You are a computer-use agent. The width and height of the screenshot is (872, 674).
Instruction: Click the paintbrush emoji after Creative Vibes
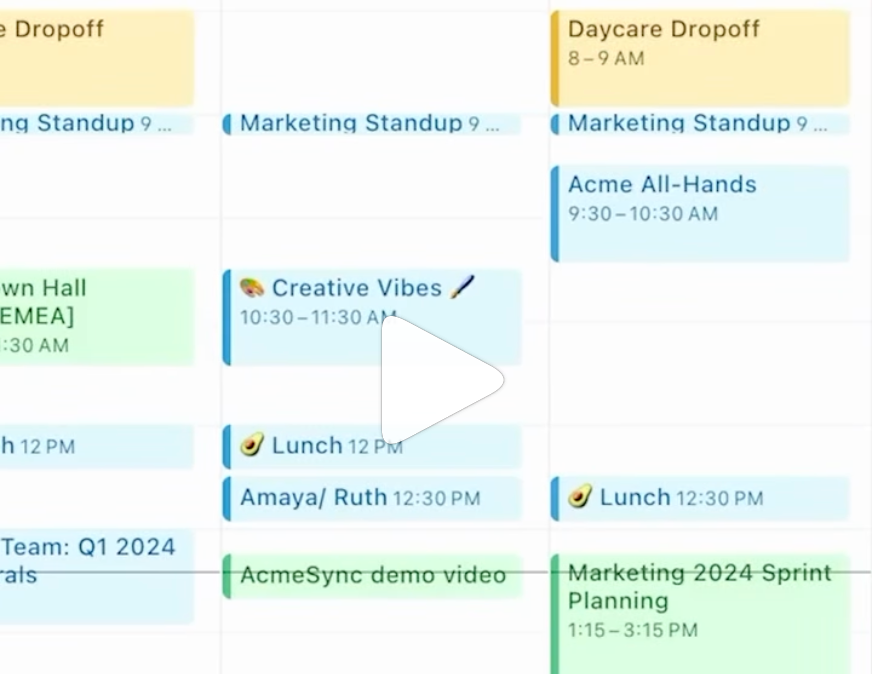pyautogui.click(x=462, y=287)
